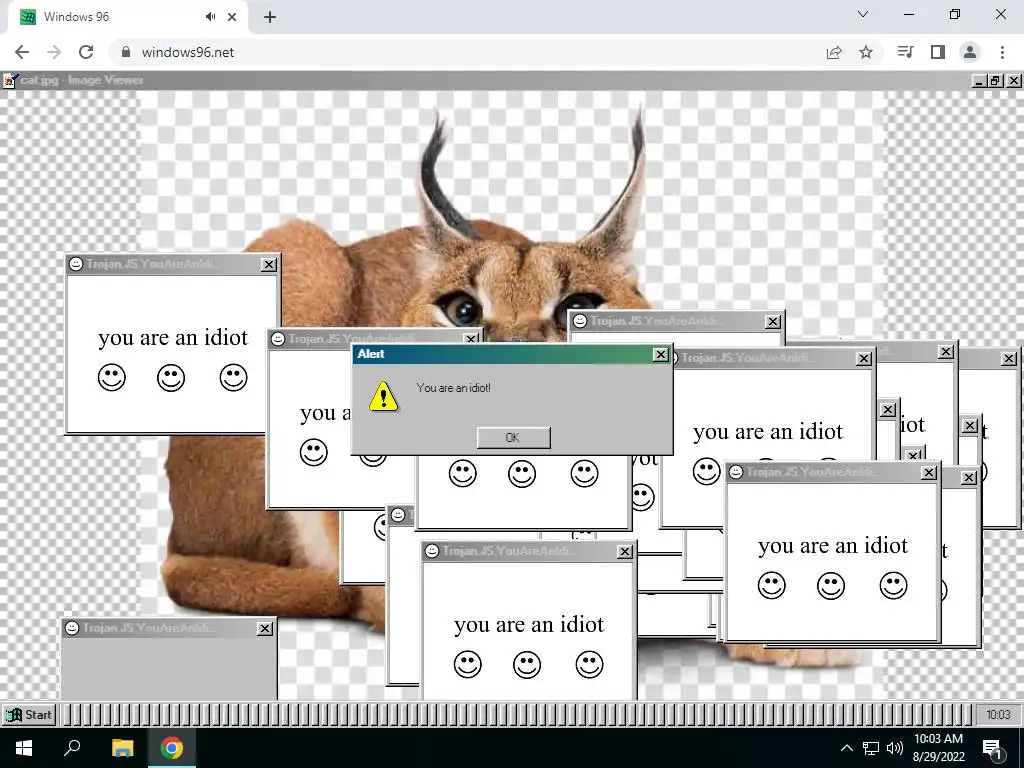Open the Chrome side panel
Viewport: 1024px width, 768px height.
click(x=938, y=52)
